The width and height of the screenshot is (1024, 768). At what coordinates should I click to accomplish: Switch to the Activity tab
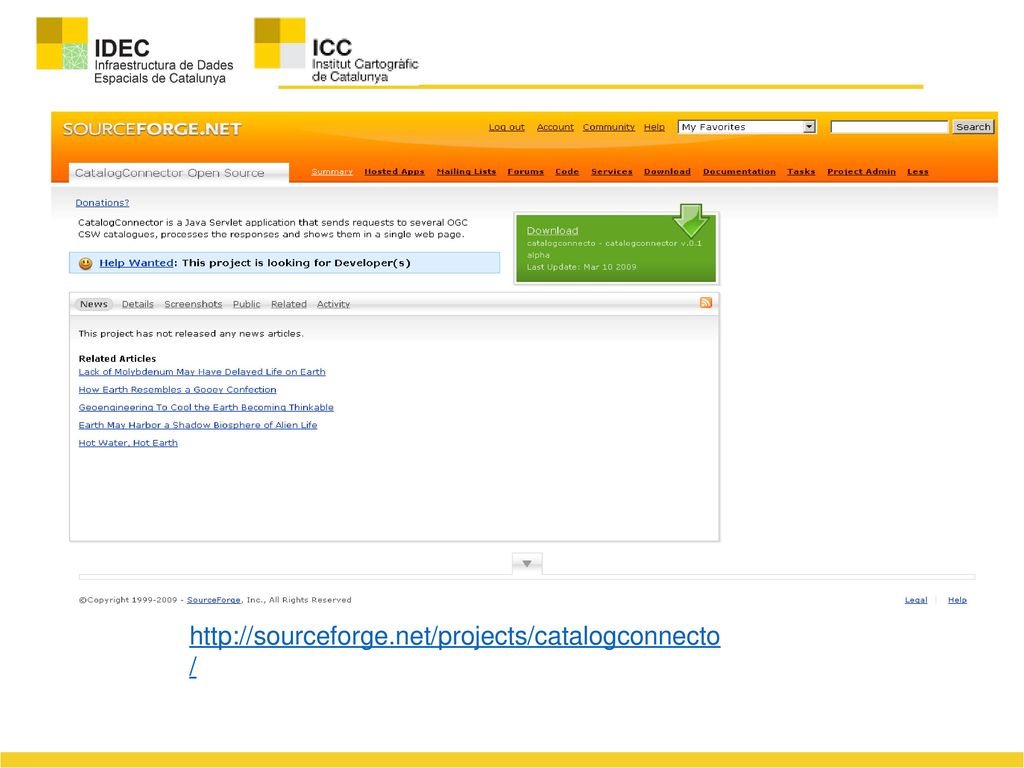333,304
